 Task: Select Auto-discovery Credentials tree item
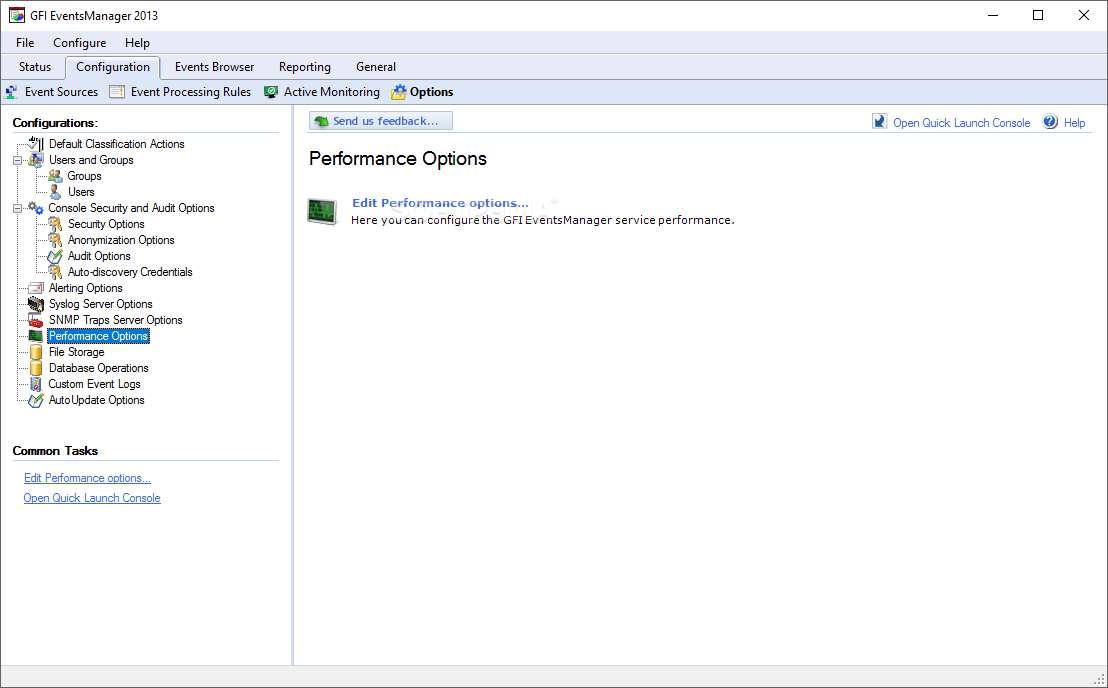130,272
